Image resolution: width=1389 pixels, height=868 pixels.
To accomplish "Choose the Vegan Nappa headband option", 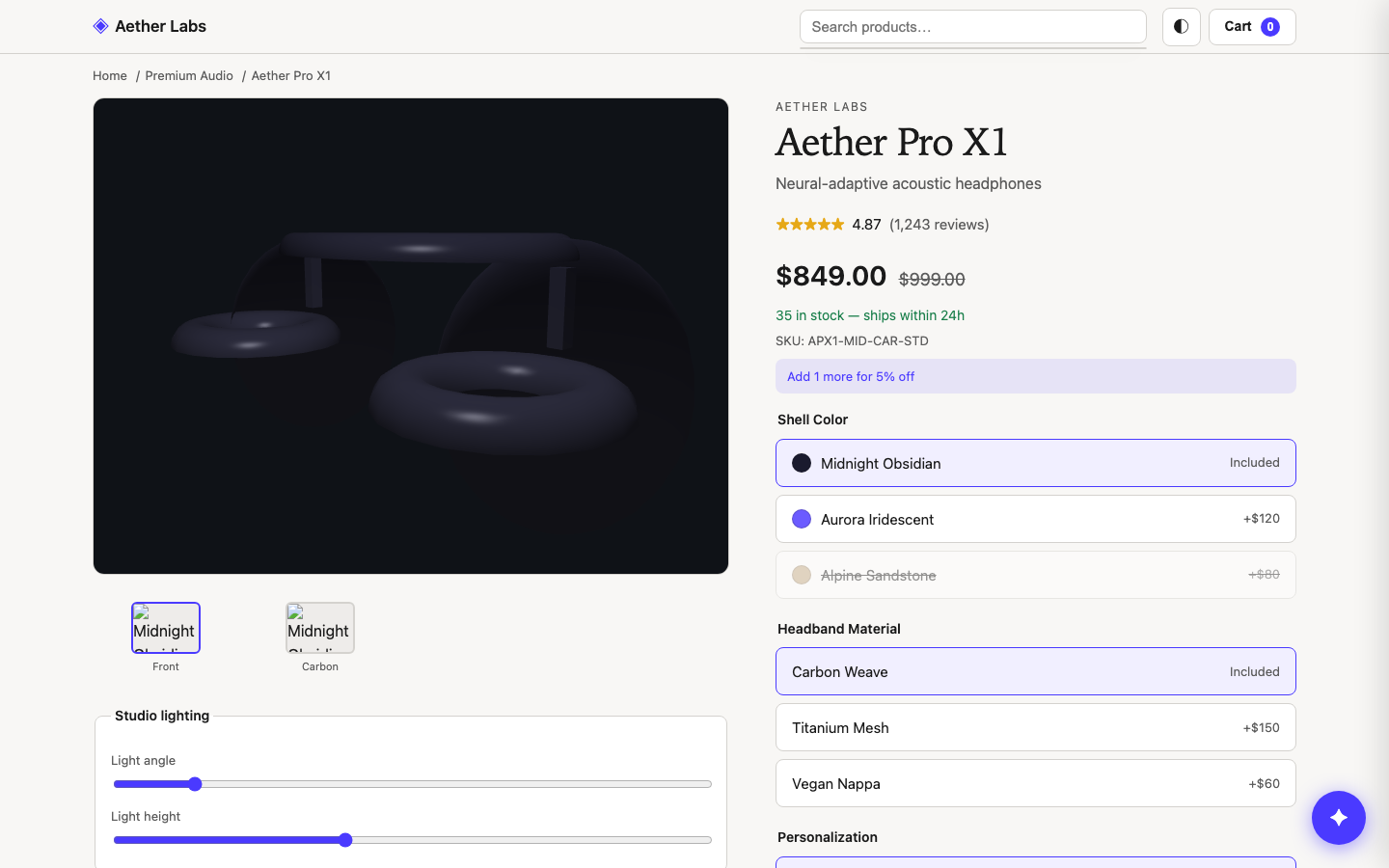I will tap(1036, 783).
